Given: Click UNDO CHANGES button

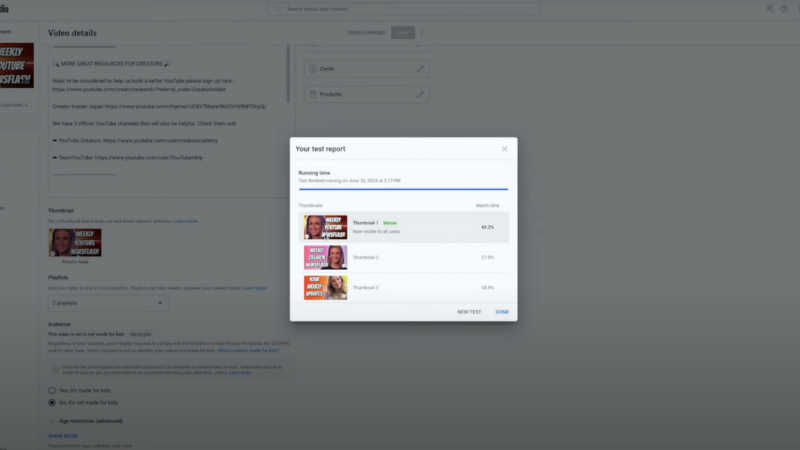Looking at the screenshot, I should click(x=366, y=33).
